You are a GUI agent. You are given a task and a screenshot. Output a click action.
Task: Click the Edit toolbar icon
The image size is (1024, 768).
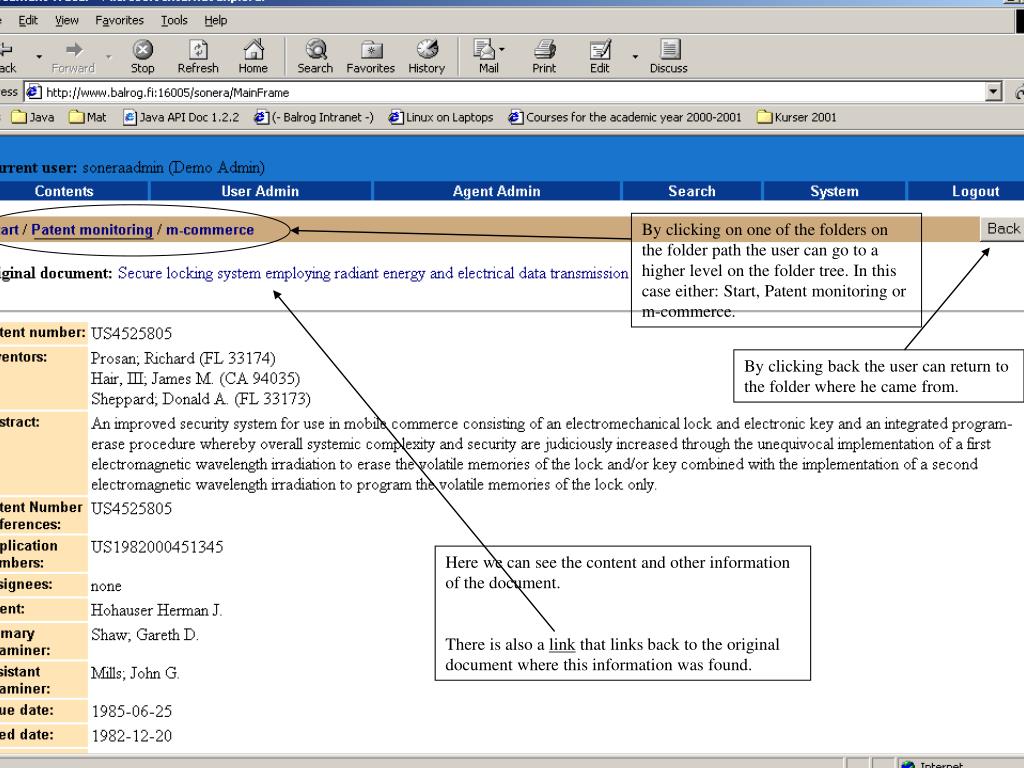[600, 56]
